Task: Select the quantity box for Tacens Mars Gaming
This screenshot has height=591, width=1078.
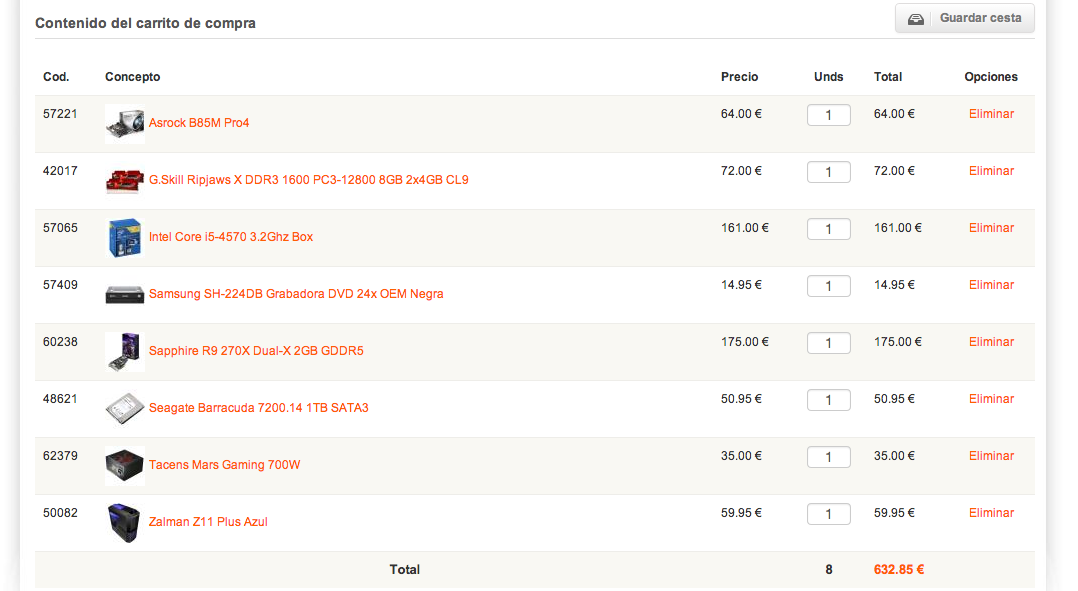Action: [x=828, y=457]
